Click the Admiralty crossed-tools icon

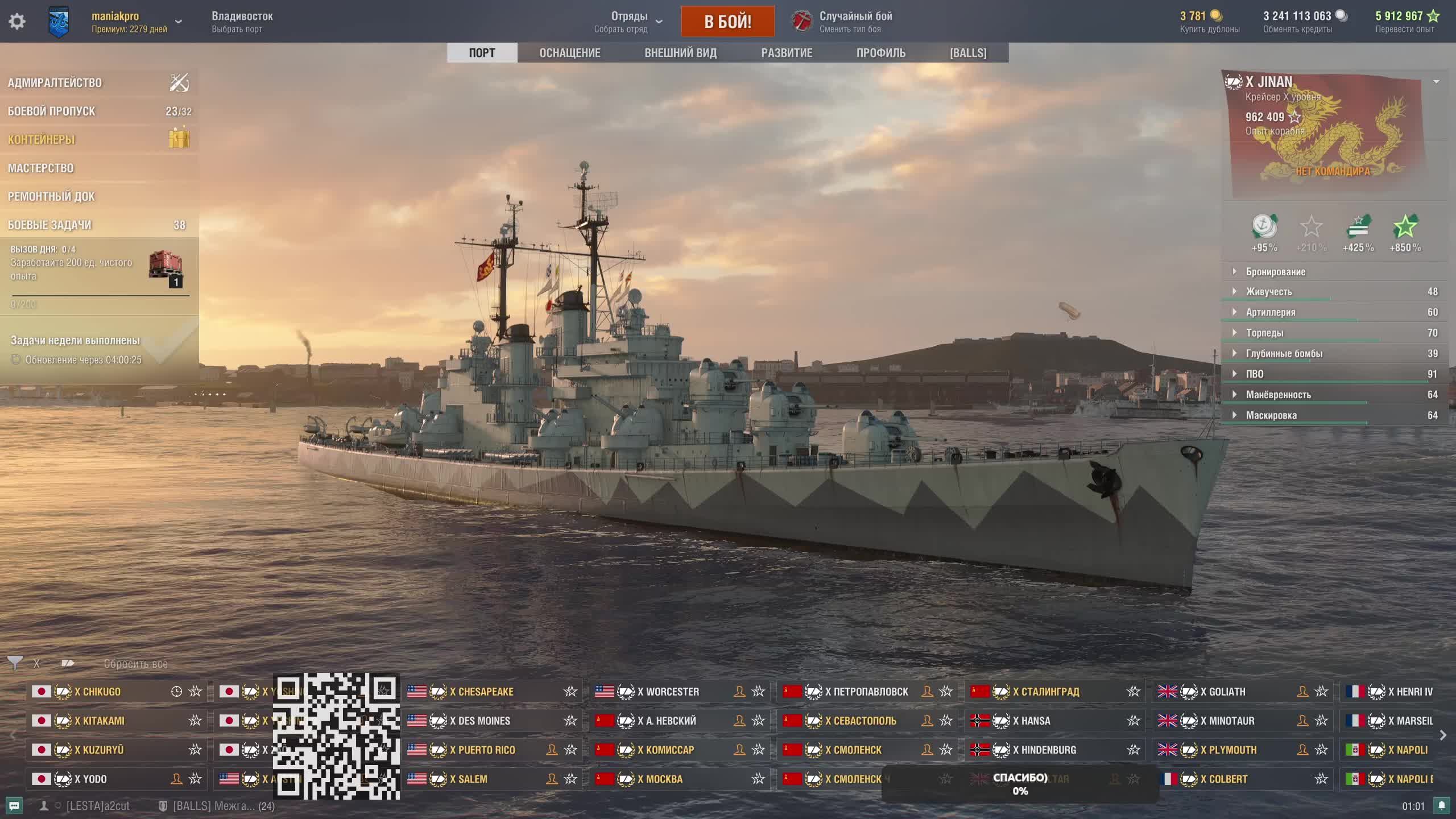(x=179, y=82)
